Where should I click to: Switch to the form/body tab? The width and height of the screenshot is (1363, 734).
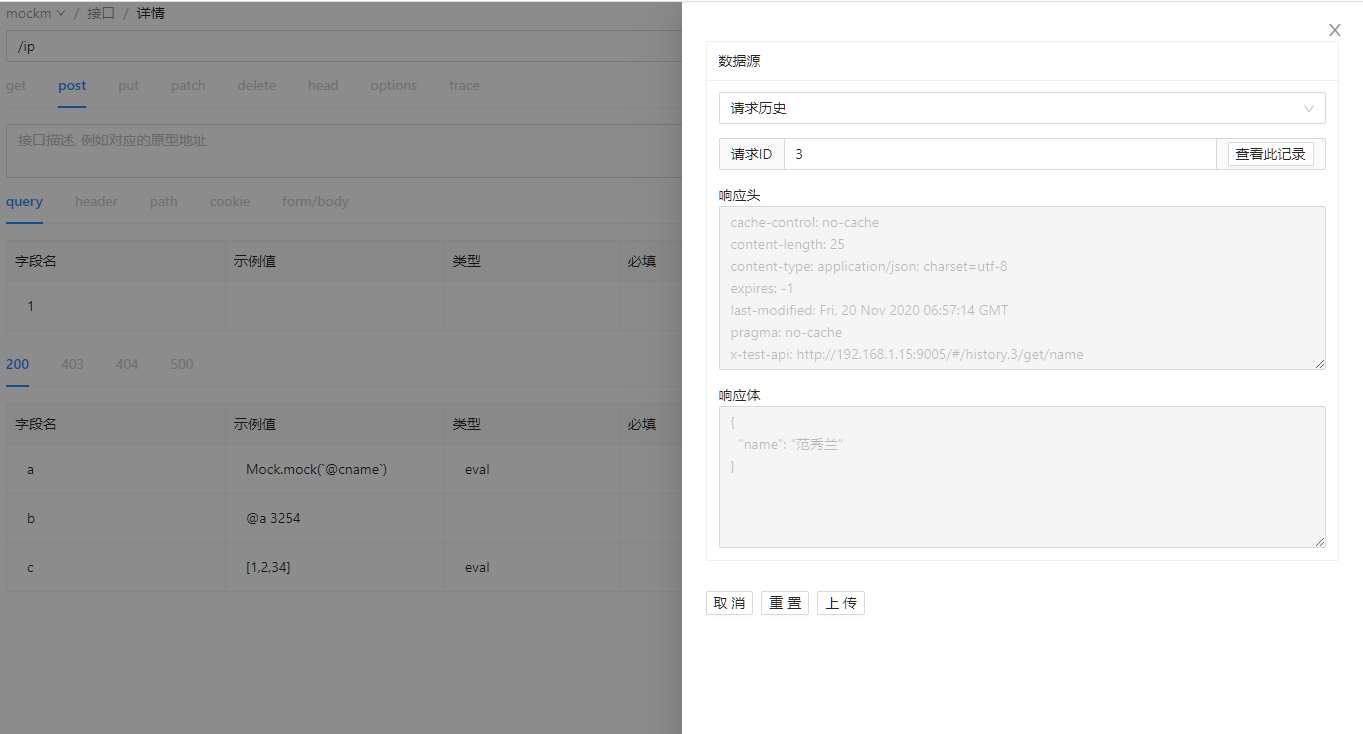coord(315,202)
